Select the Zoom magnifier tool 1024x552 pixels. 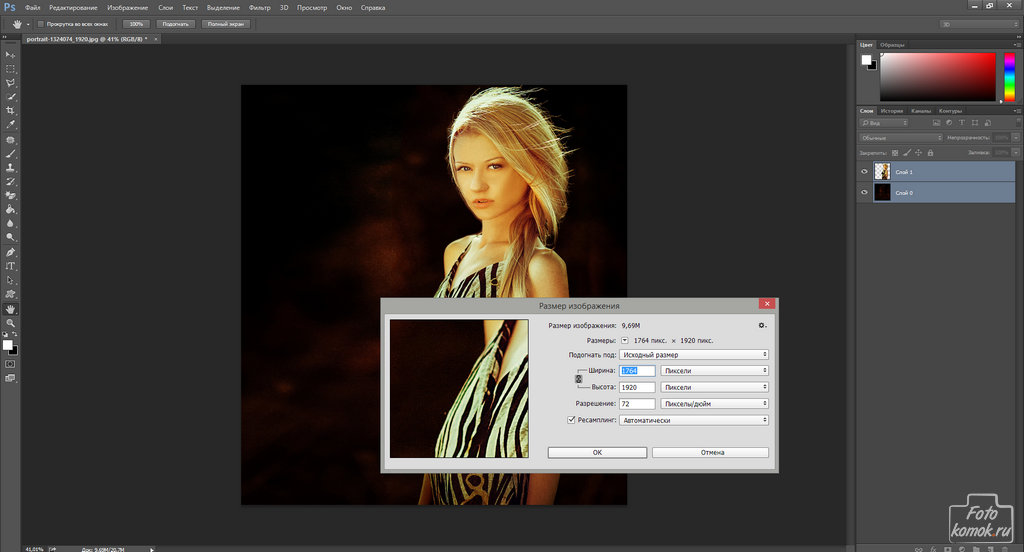click(10, 323)
